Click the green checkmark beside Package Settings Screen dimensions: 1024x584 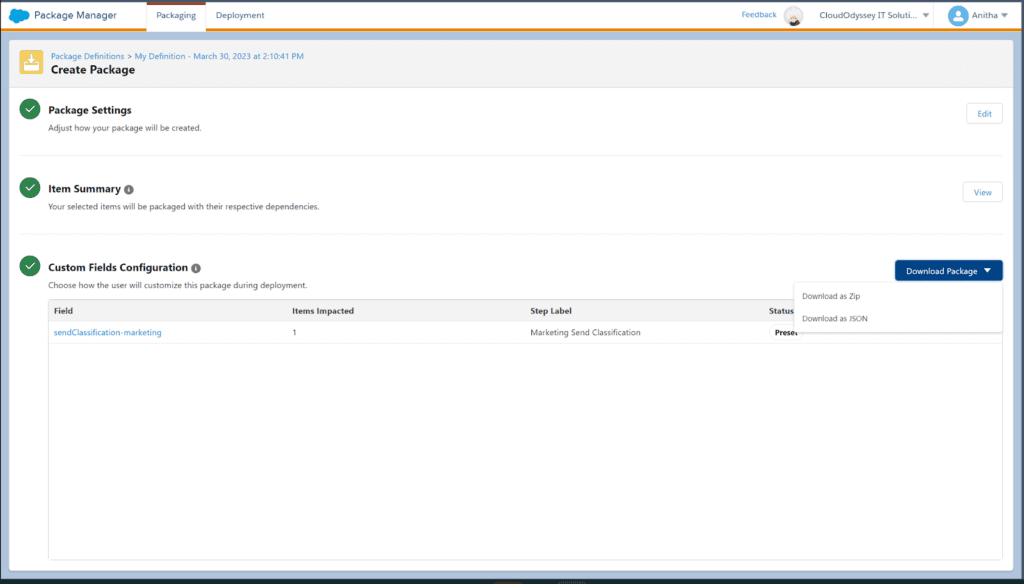[x=30, y=109]
